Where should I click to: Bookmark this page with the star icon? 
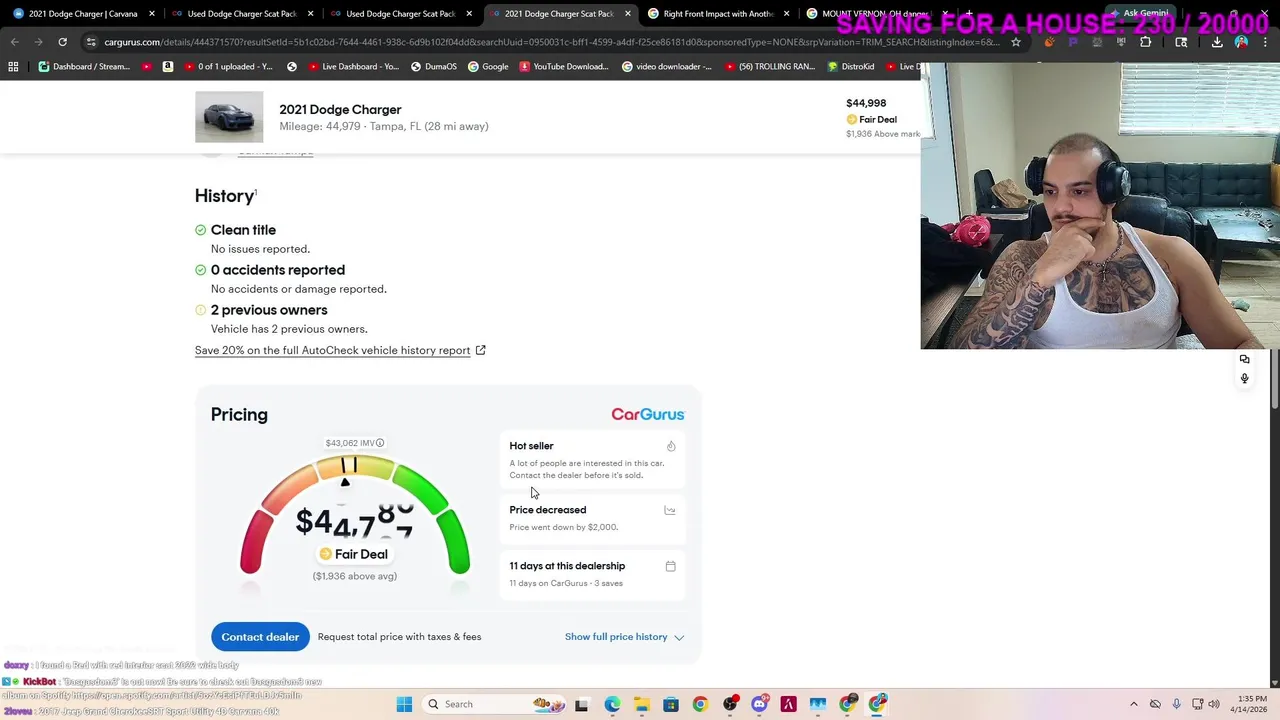pos(1016,42)
